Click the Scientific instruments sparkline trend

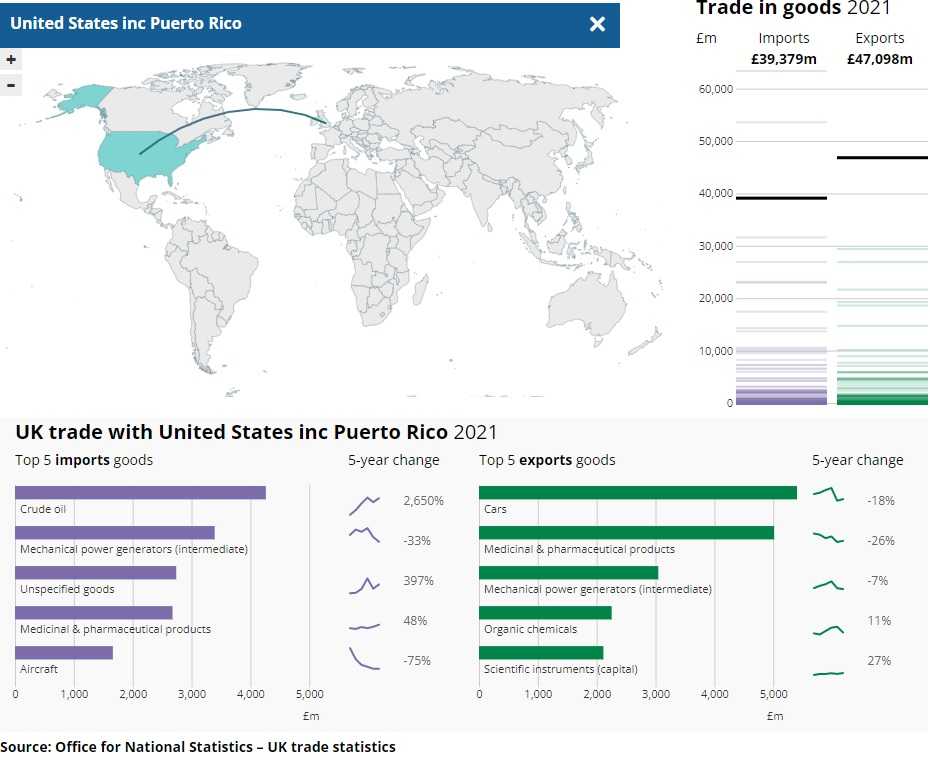828,674
